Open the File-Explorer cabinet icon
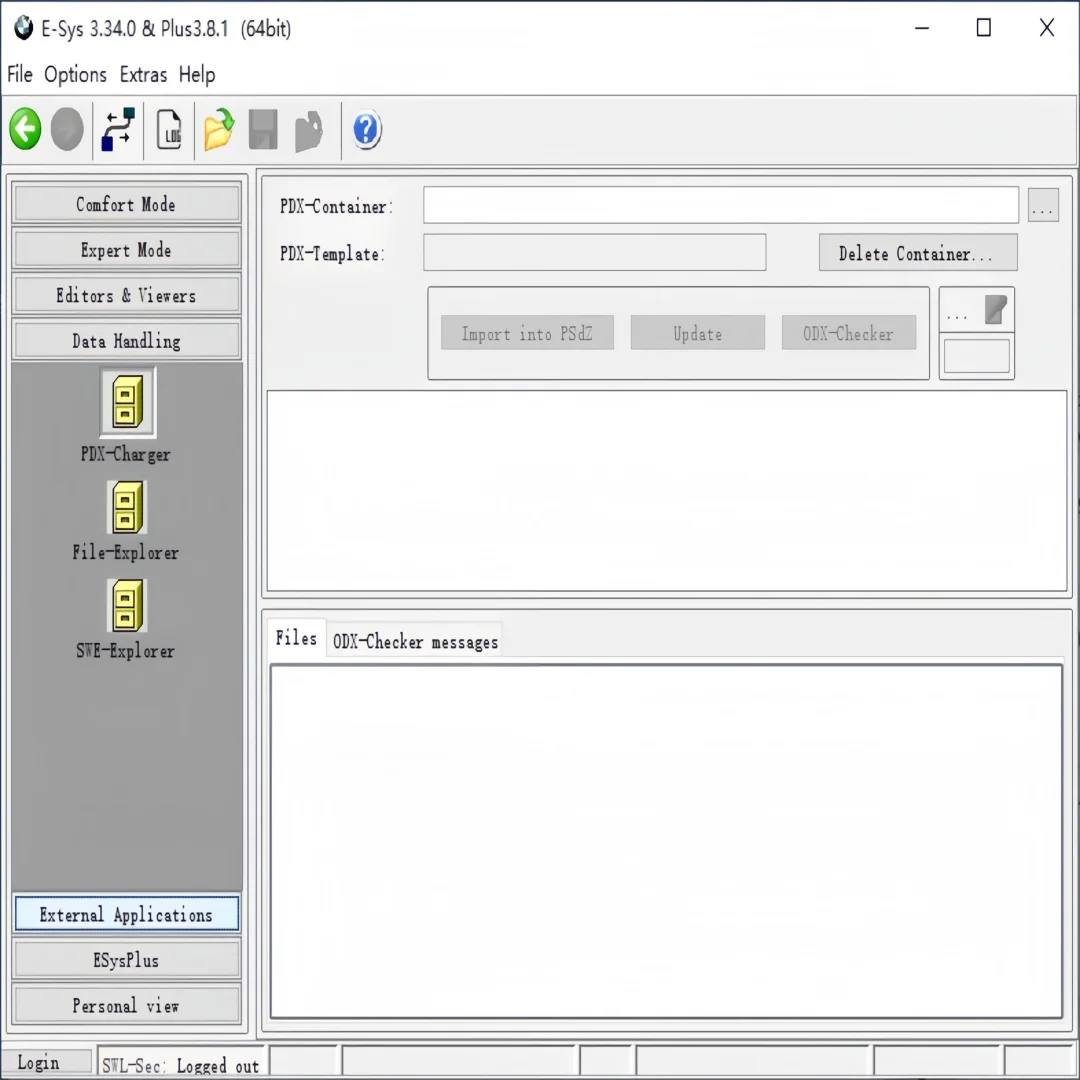Screen dimensions: 1080x1080 127,507
